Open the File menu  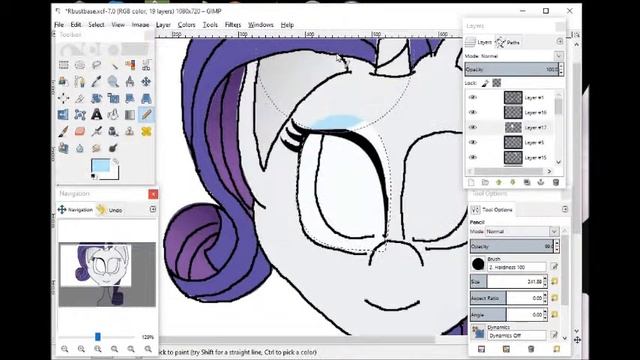(x=59, y=25)
